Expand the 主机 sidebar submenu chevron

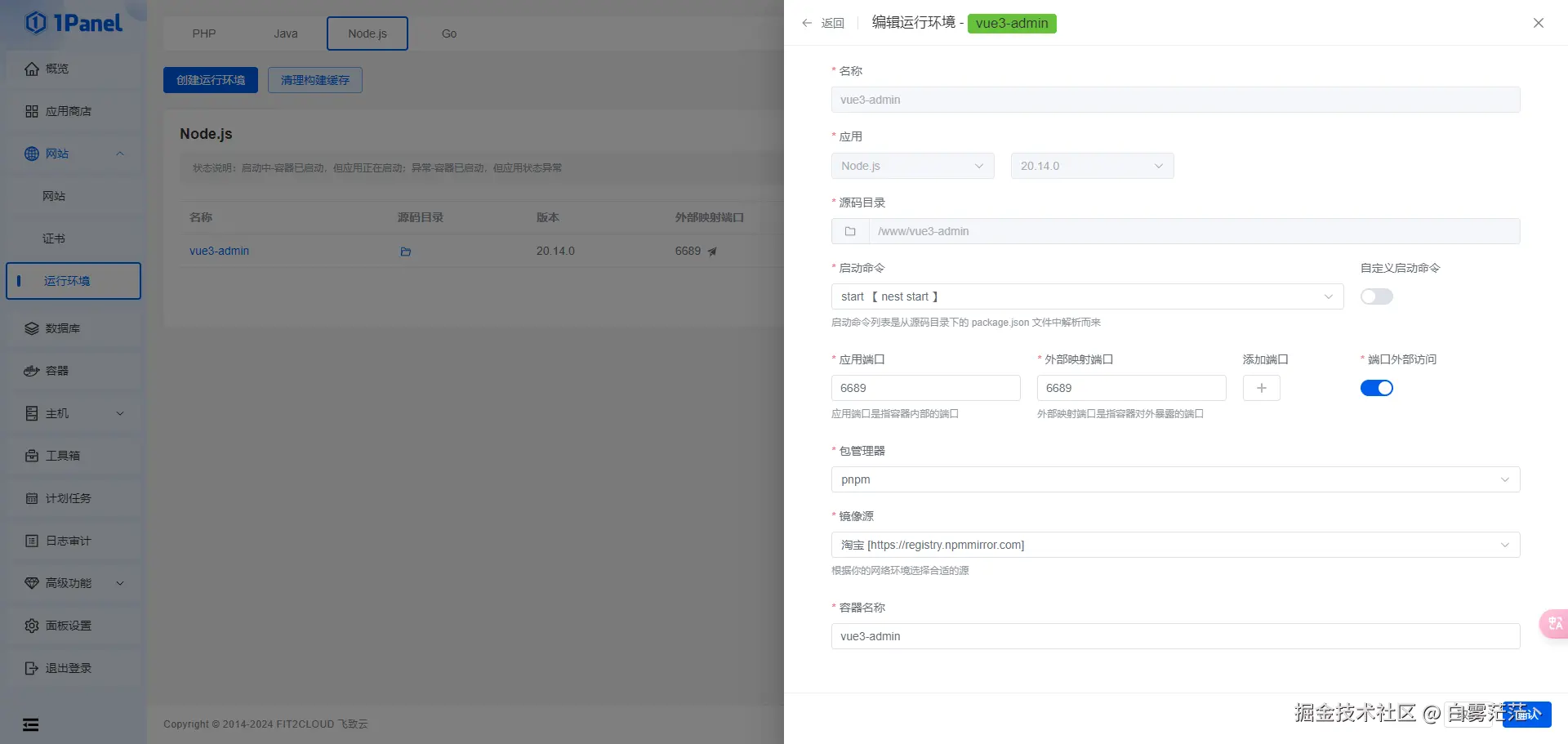(x=120, y=413)
